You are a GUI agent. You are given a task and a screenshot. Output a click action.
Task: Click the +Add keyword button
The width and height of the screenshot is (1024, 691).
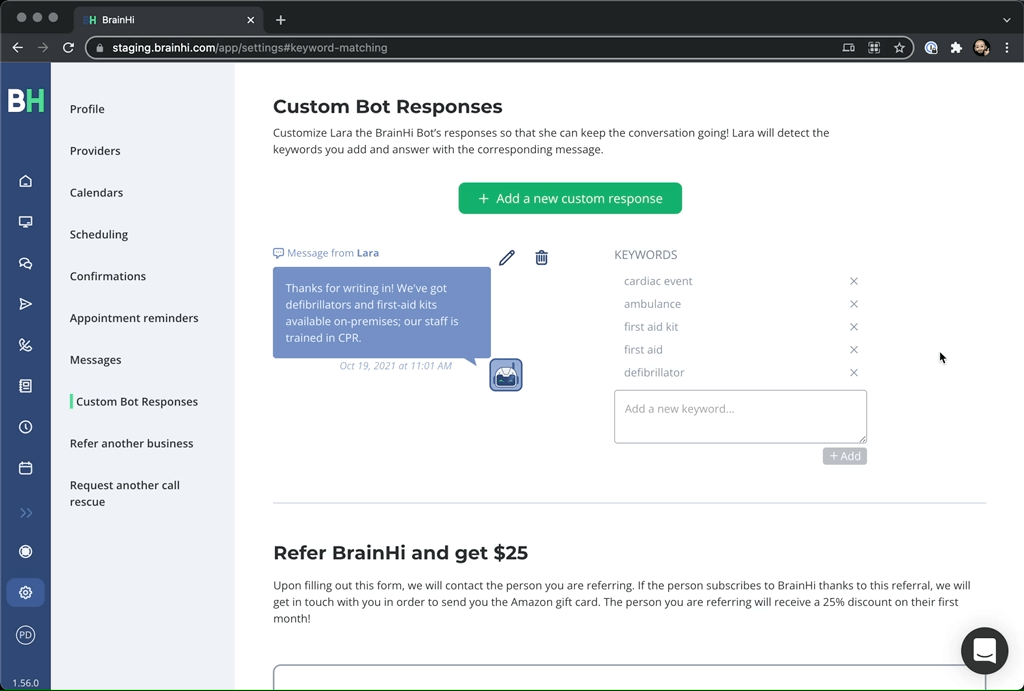844,456
